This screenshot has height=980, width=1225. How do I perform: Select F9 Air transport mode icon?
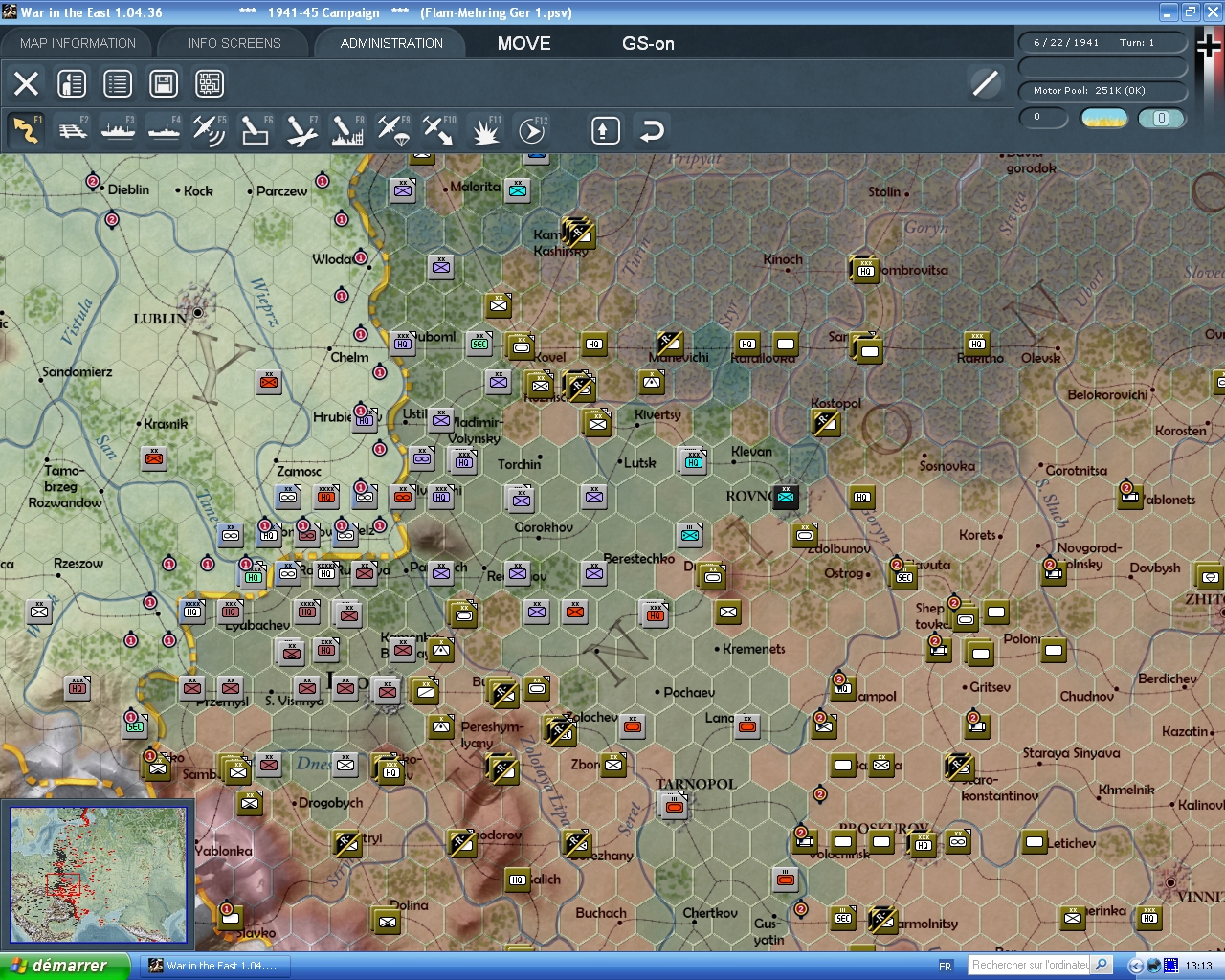click(x=393, y=130)
